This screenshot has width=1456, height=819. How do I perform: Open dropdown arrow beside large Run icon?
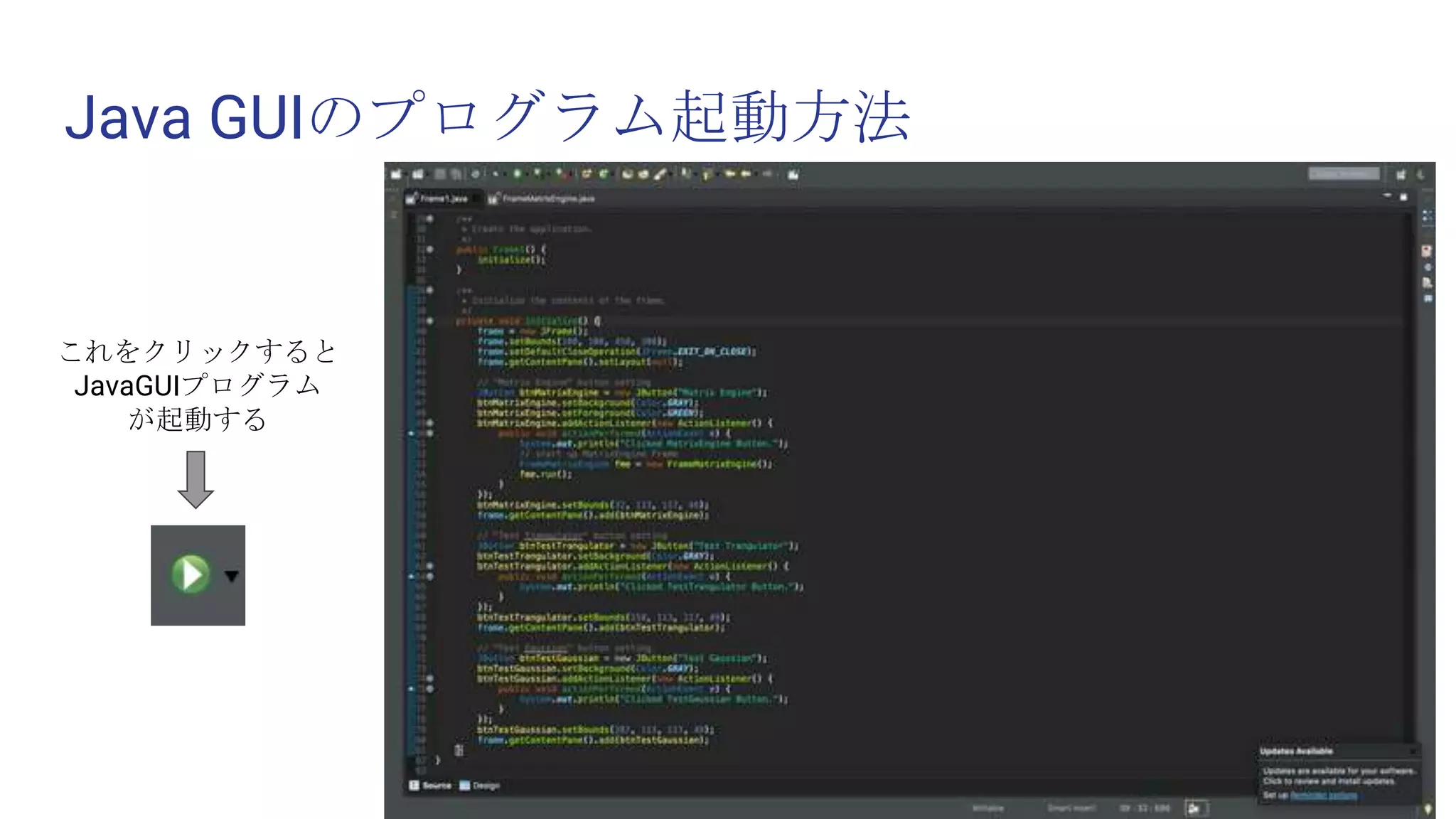232,576
